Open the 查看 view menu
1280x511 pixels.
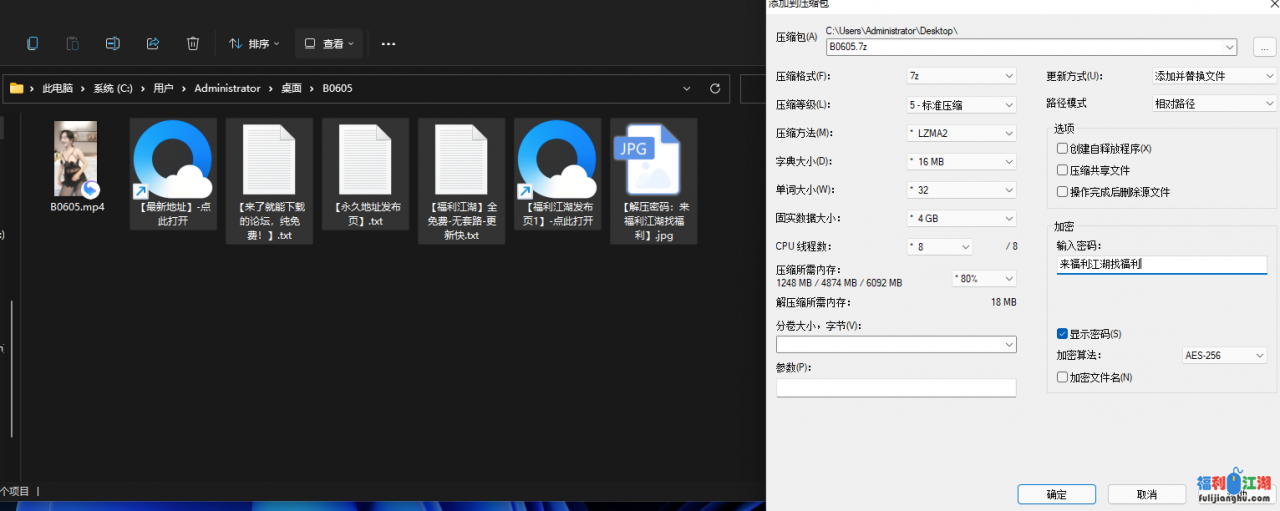pyautogui.click(x=329, y=44)
